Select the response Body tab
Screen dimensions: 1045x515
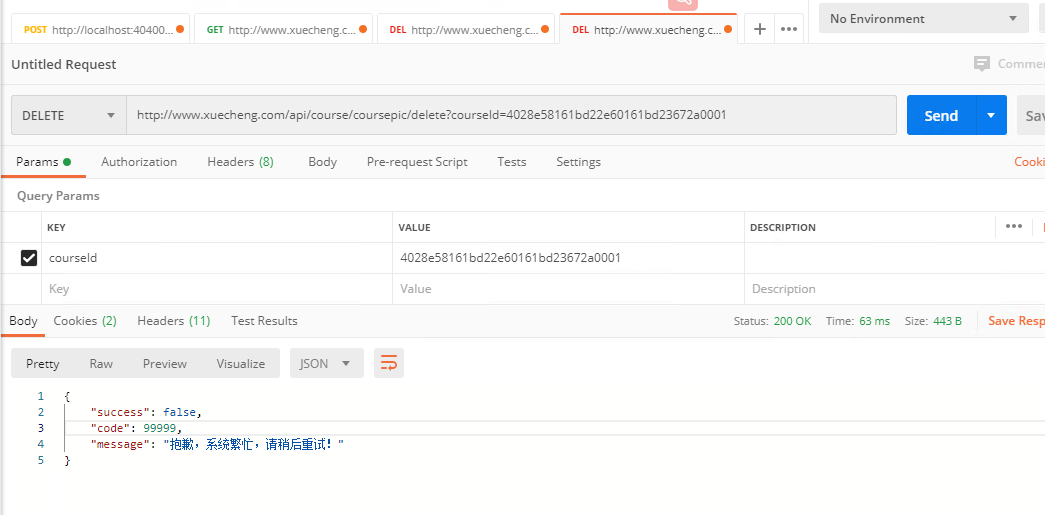(23, 321)
